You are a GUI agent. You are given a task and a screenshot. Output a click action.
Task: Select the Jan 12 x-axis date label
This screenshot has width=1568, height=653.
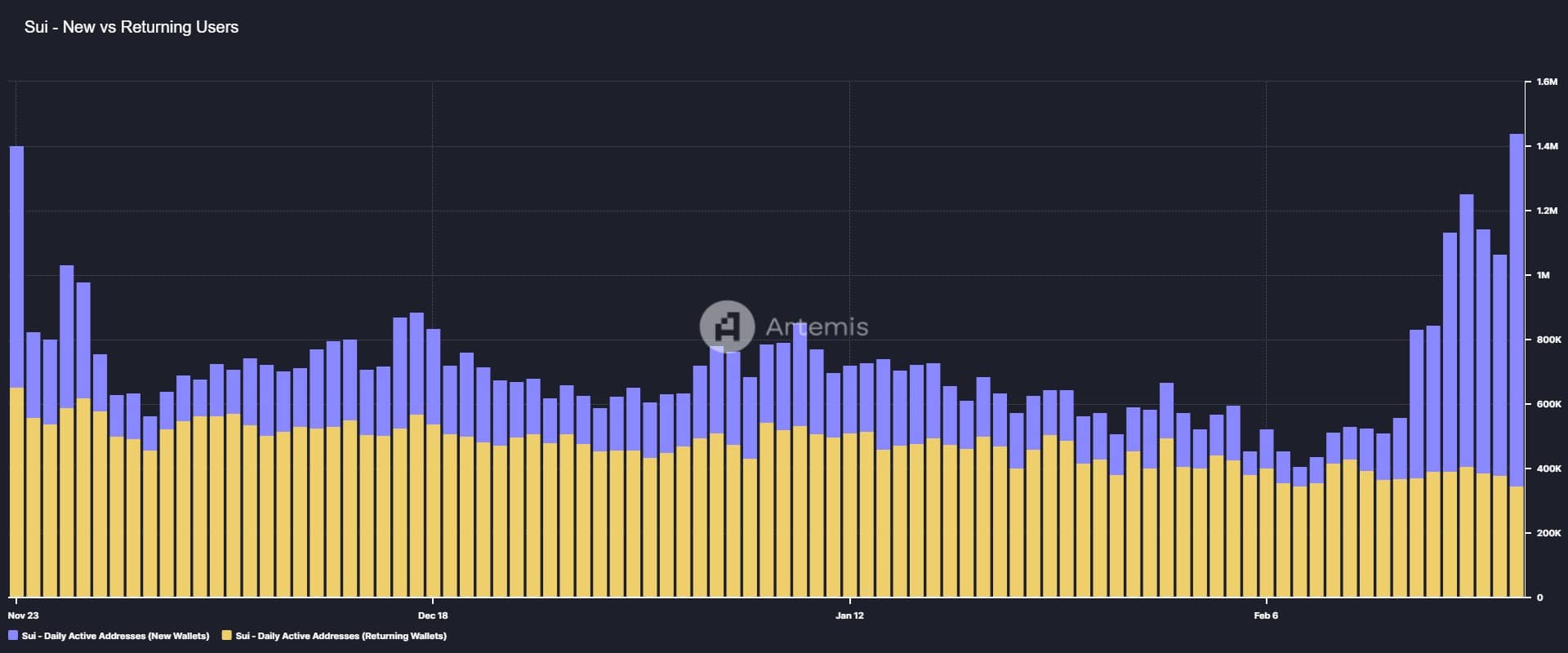pyautogui.click(x=849, y=615)
